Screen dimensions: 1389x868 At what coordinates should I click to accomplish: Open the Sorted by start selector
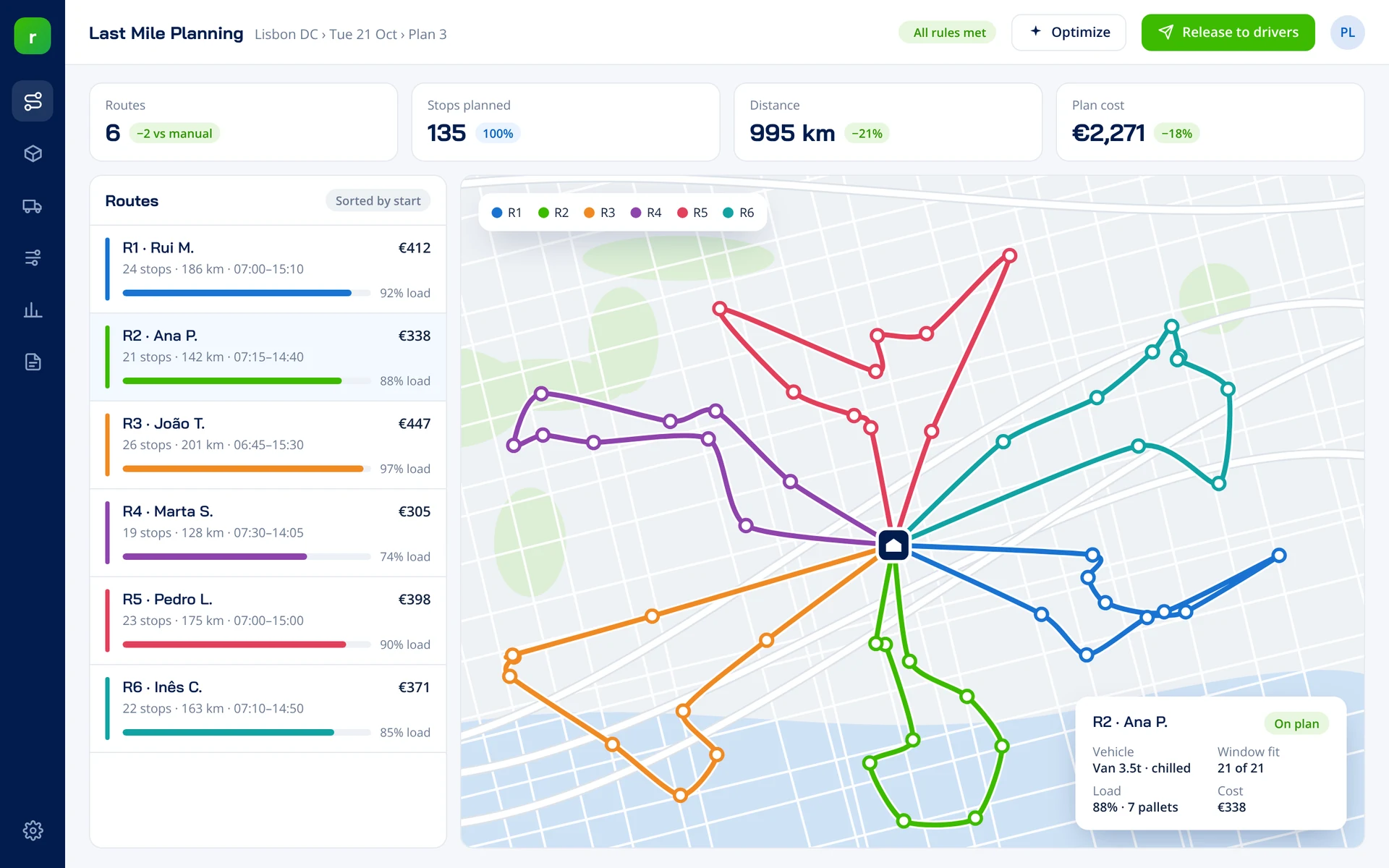pyautogui.click(x=378, y=201)
